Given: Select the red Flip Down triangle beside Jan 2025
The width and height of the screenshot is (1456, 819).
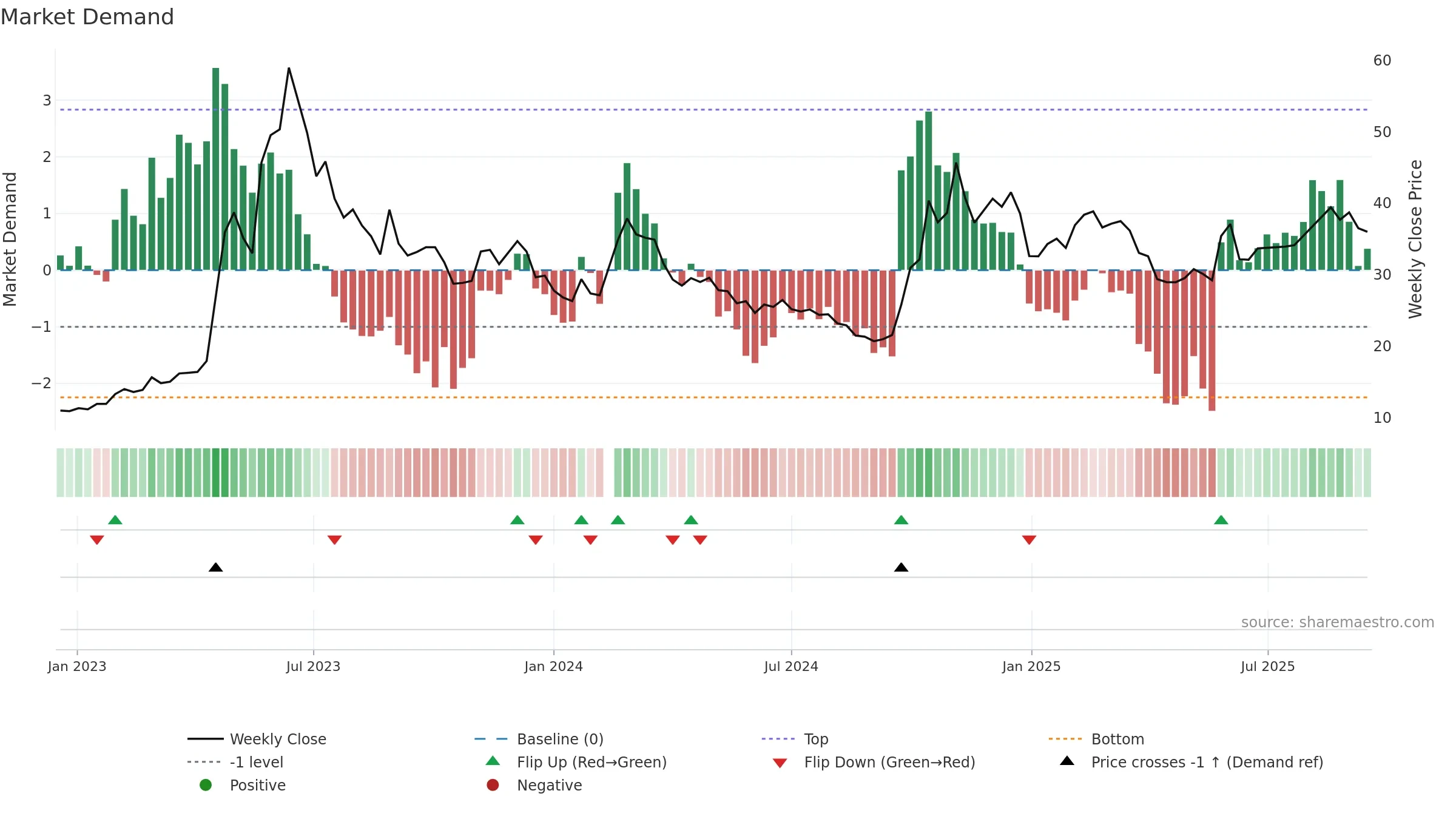Looking at the screenshot, I should 1030,540.
